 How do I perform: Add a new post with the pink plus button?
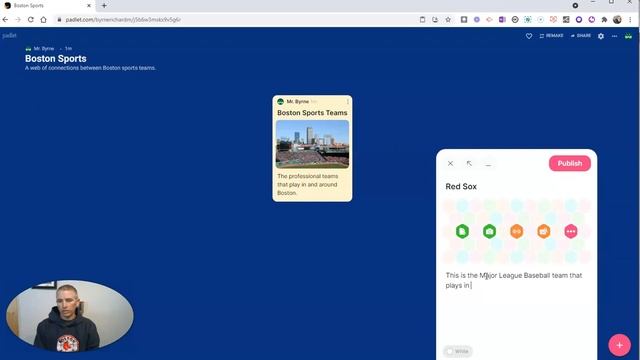point(619,345)
